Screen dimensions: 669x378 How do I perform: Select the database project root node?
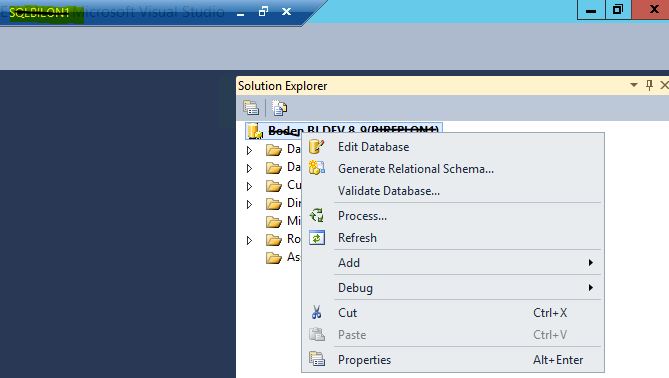pyautogui.click(x=344, y=130)
